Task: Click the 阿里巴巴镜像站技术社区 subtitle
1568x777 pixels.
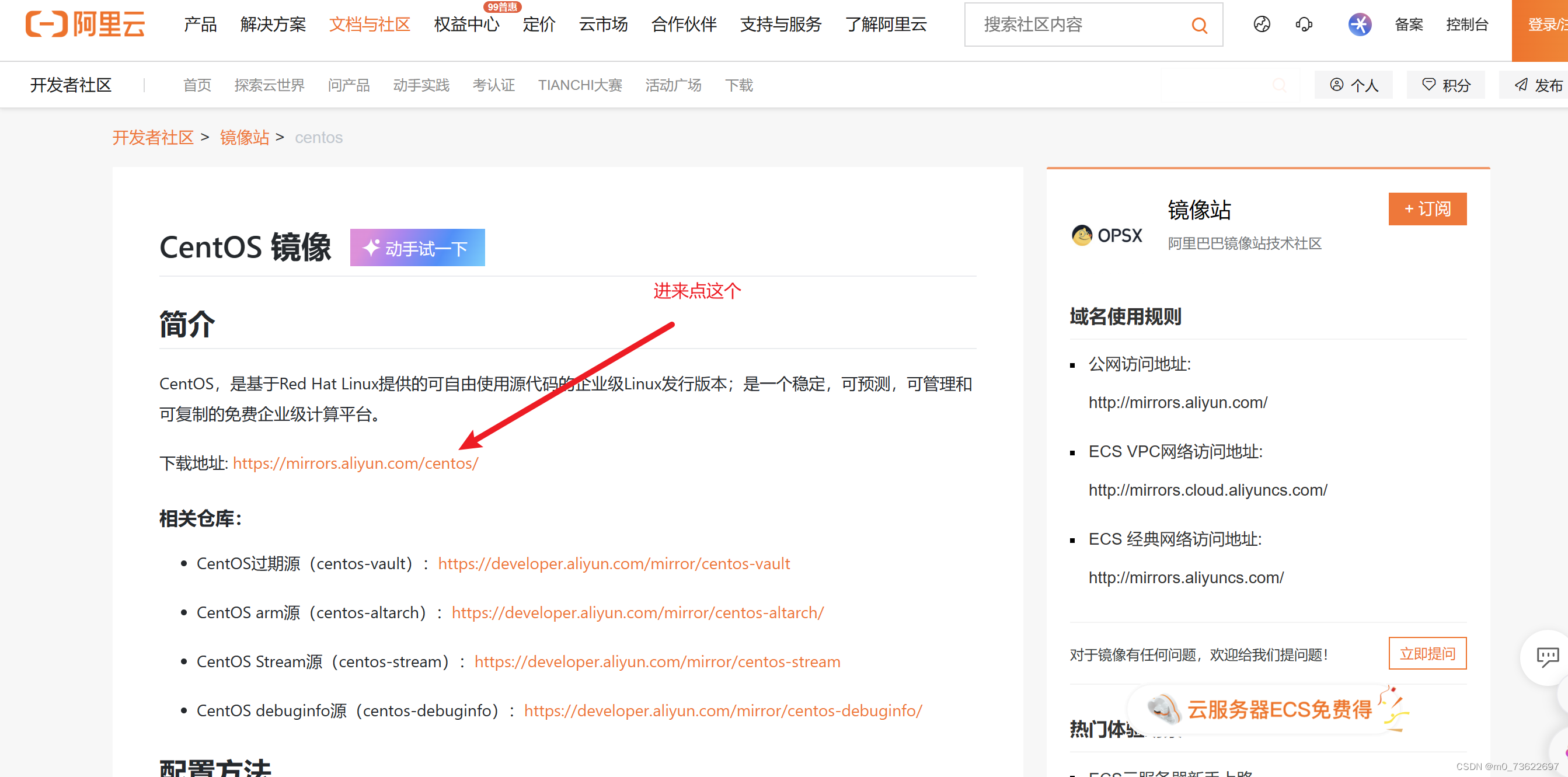Action: (x=1244, y=243)
